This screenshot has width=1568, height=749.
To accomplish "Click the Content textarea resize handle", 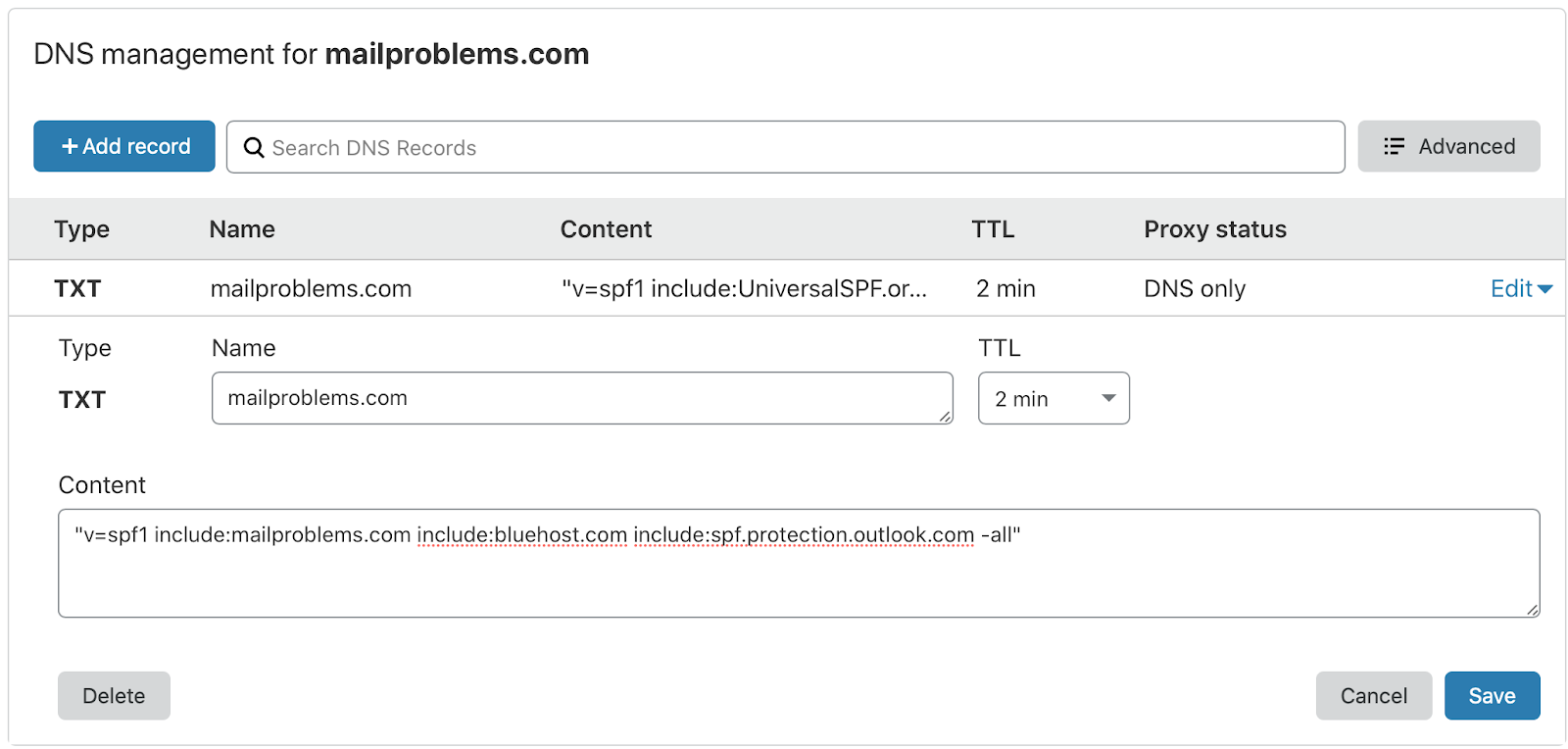I will tap(1532, 610).
